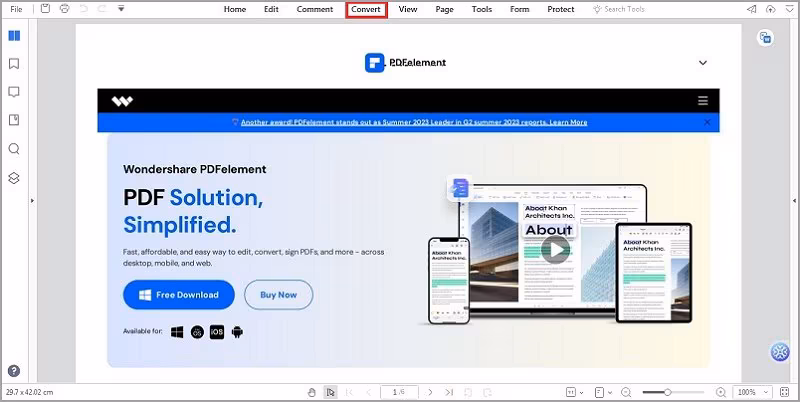Collapse the ribbon with top-right chevron
The width and height of the screenshot is (800, 402).
(789, 9)
